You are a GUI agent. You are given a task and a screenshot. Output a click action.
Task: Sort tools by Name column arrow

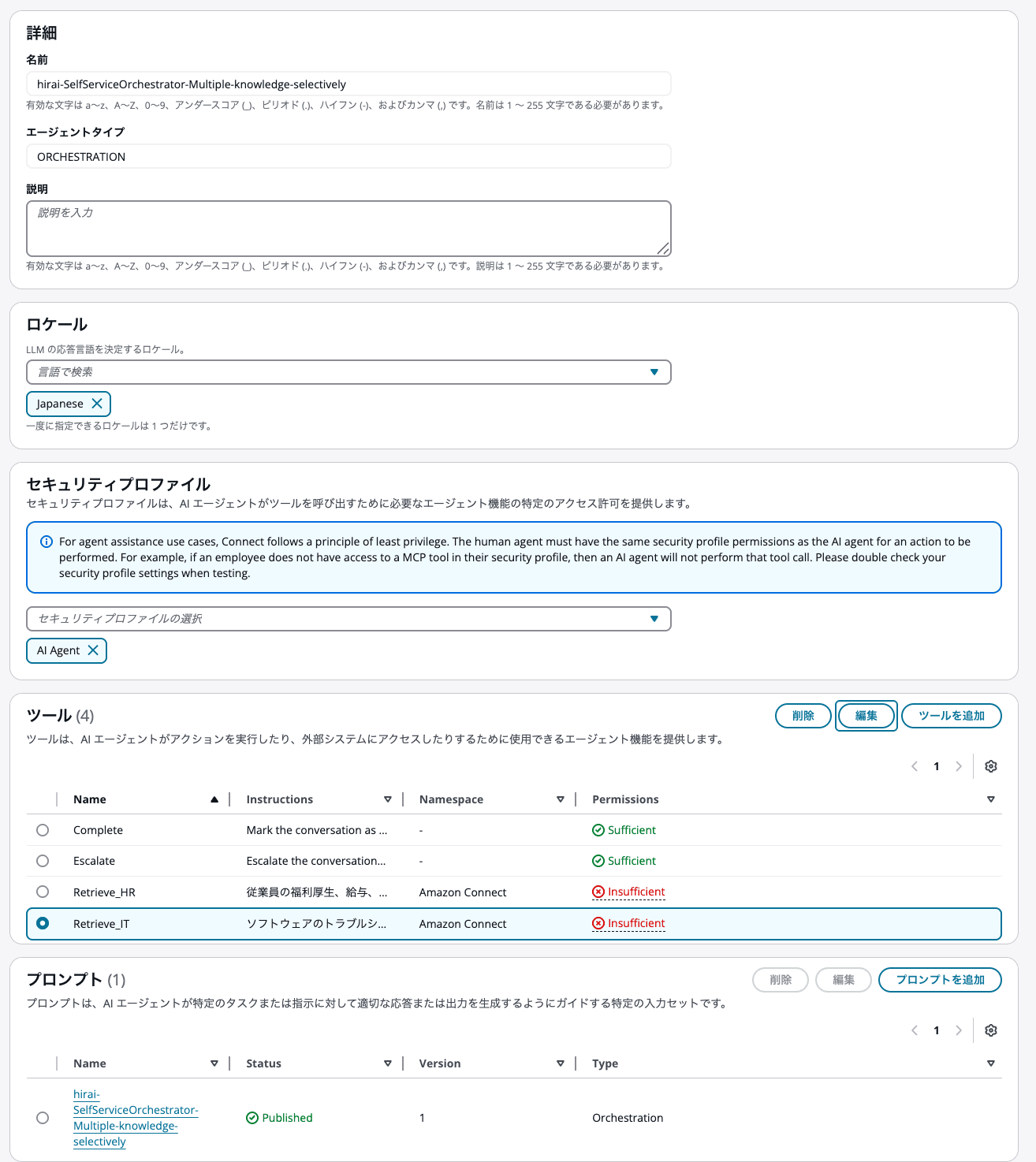pyautogui.click(x=214, y=799)
